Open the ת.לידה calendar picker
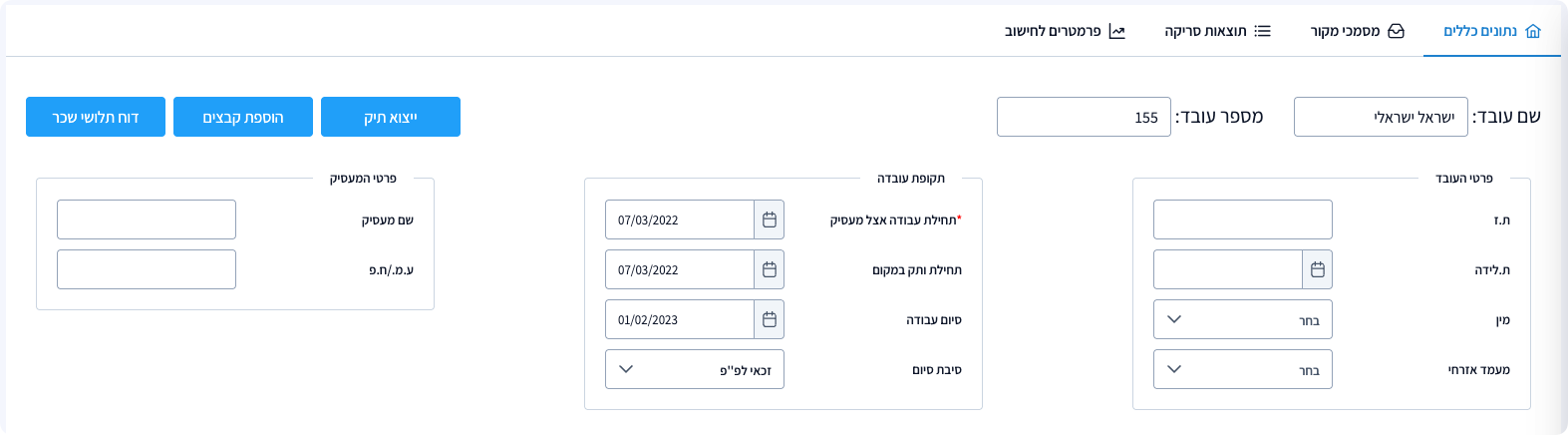 (x=1318, y=269)
